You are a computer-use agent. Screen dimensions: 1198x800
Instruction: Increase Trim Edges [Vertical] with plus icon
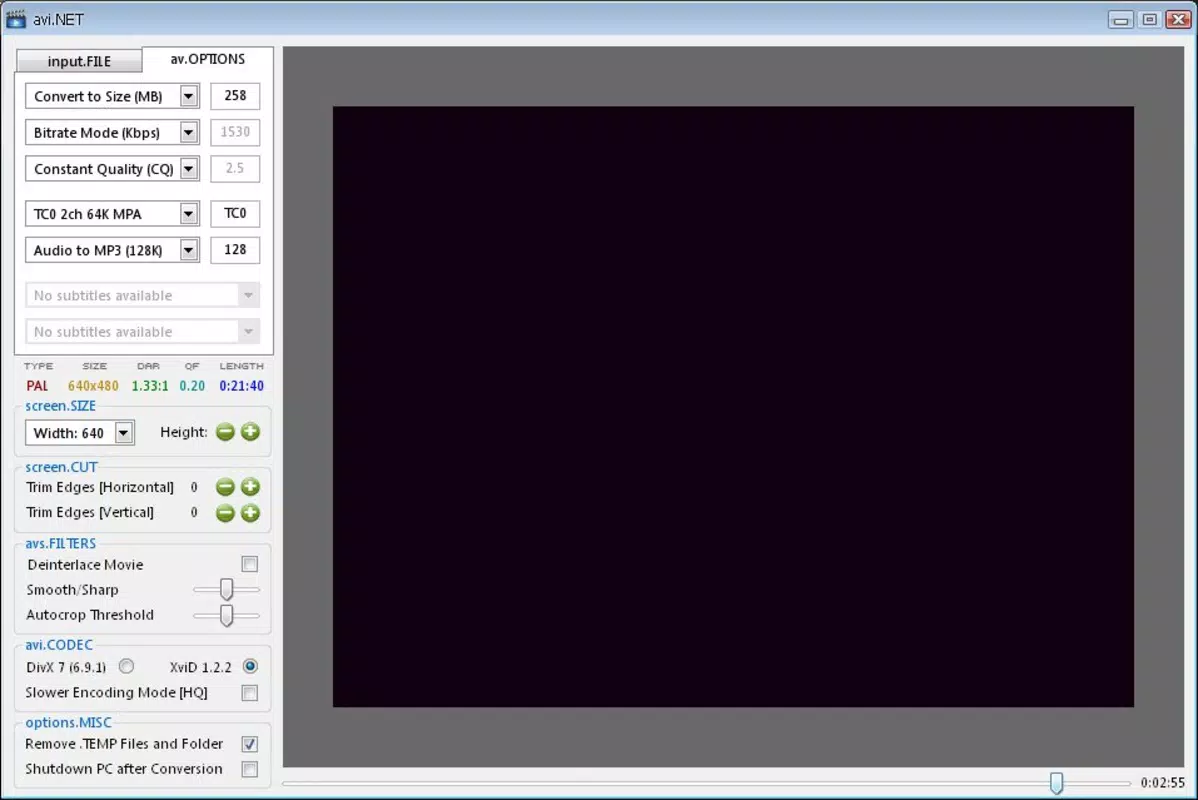click(251, 513)
